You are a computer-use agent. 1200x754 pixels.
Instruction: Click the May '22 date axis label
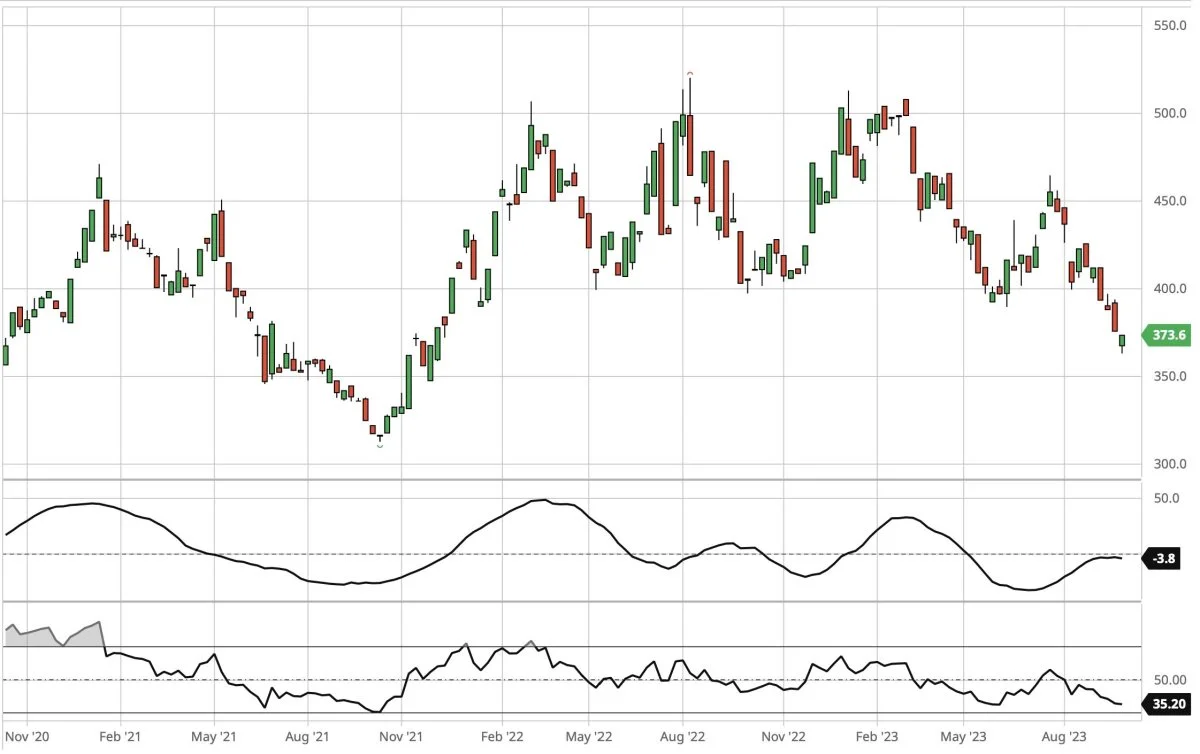click(x=590, y=738)
